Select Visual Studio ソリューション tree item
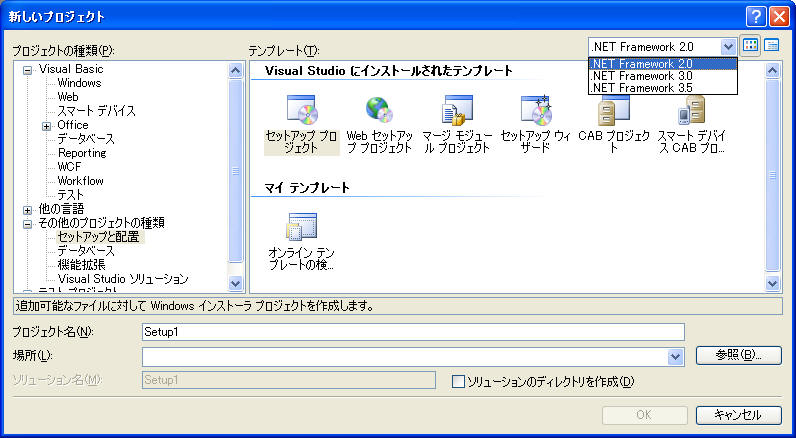 [x=123, y=279]
